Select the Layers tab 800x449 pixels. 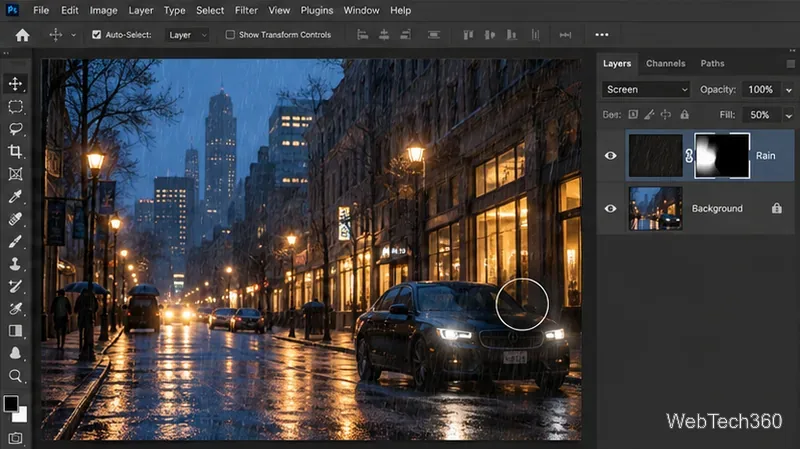pos(617,63)
